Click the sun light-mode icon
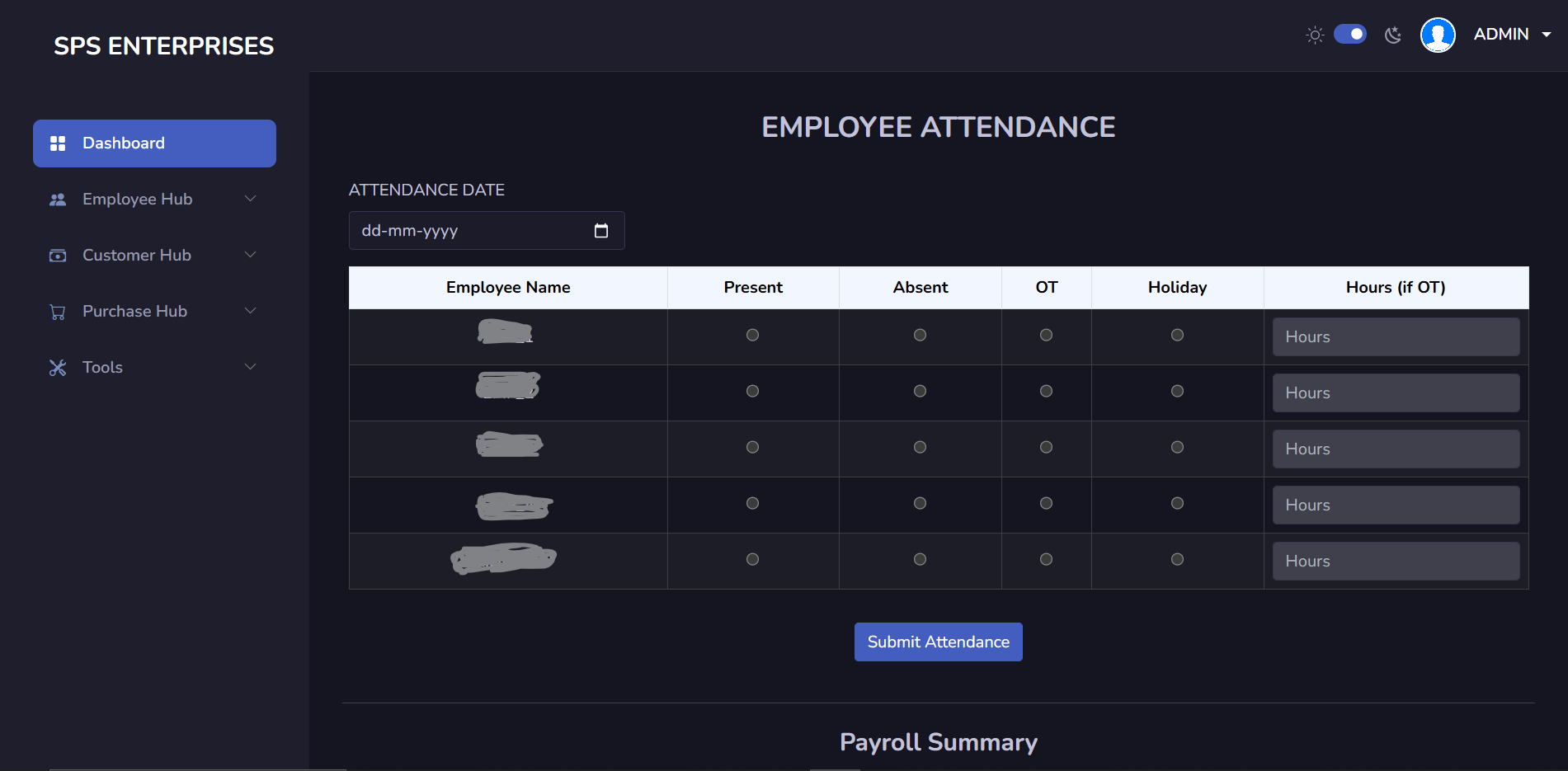1568x771 pixels. [x=1315, y=35]
